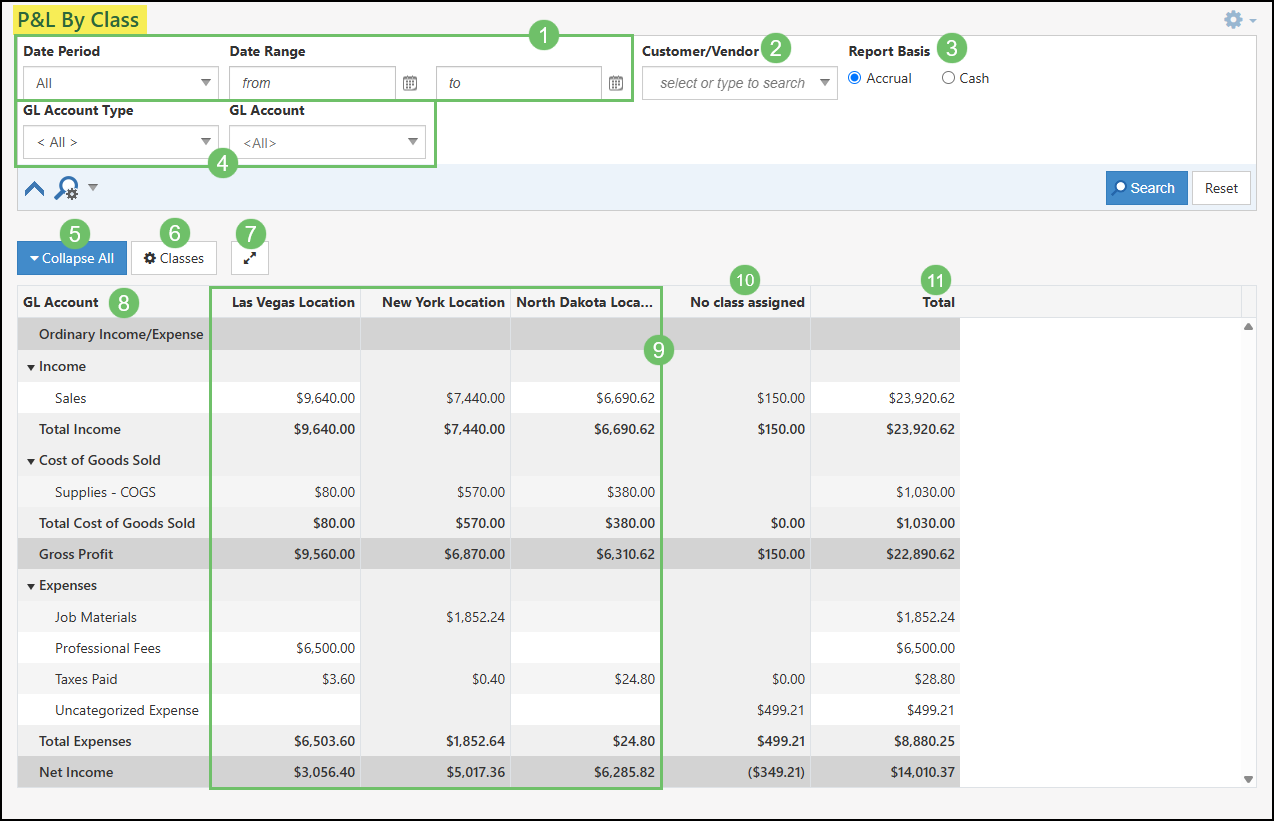
Task: Click Las Vegas Sales amount $9,640.00
Action: [325, 398]
